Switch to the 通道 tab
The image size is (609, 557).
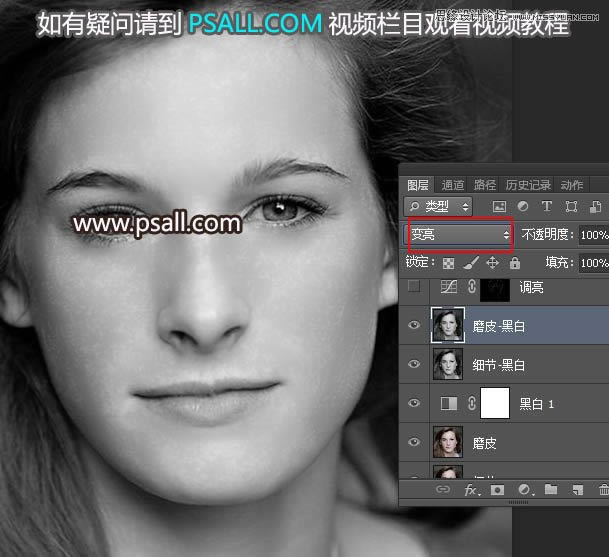[x=452, y=185]
